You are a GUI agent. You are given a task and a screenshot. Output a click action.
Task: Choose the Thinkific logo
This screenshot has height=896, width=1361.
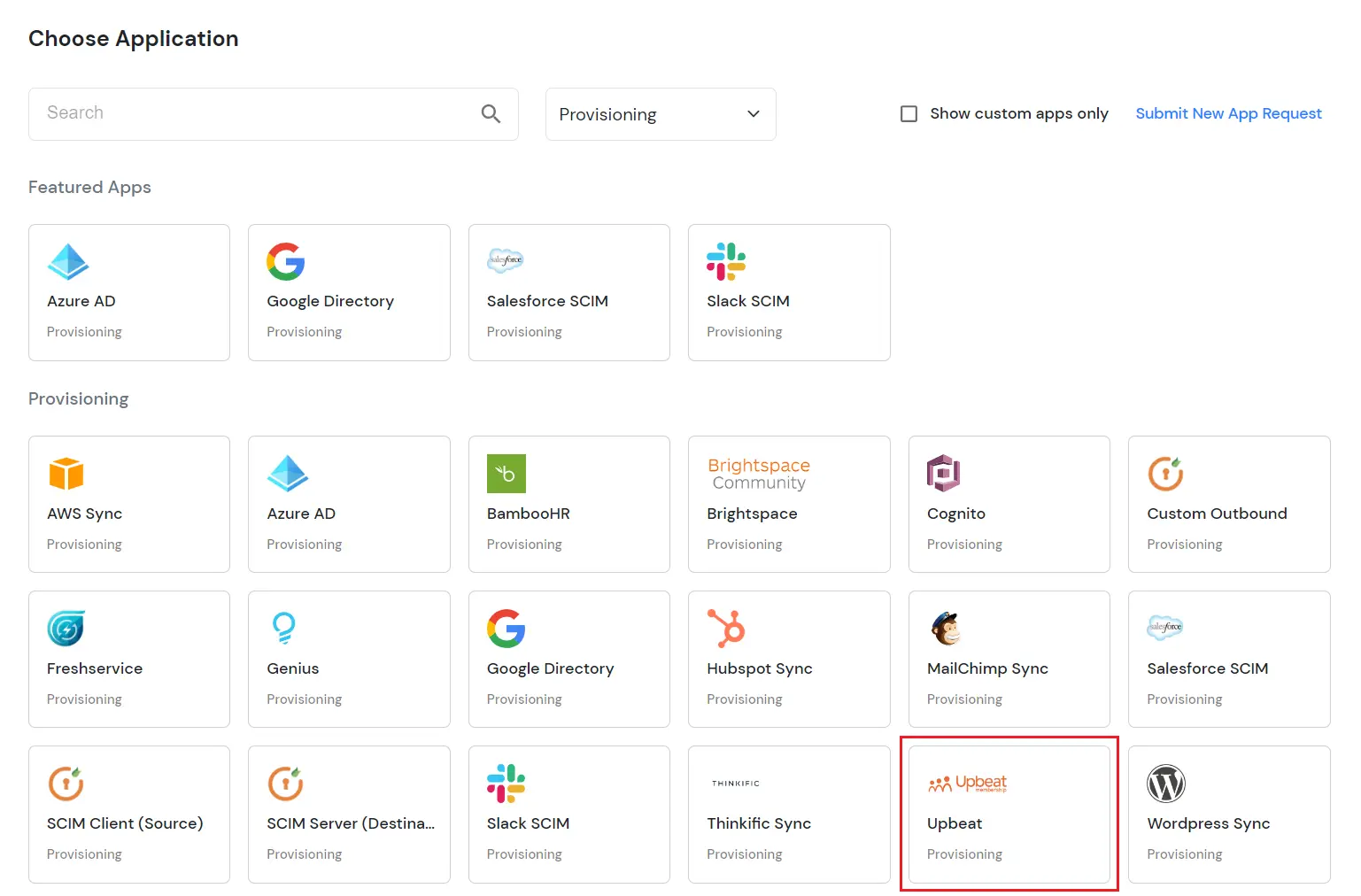pyautogui.click(x=736, y=784)
